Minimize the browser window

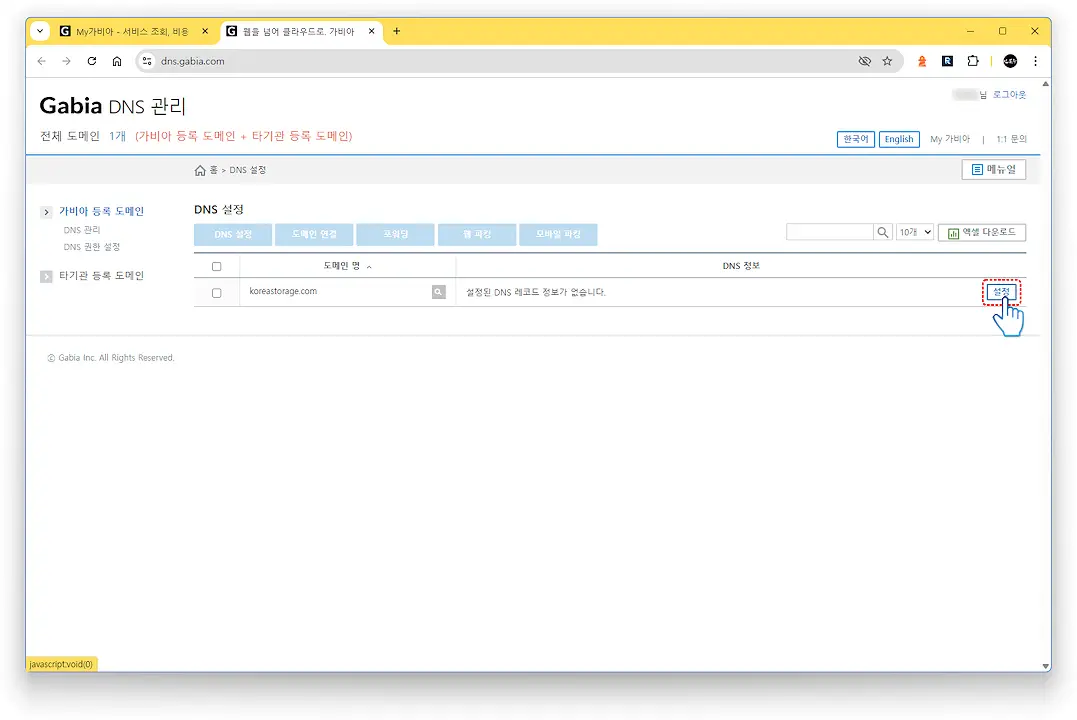(970, 31)
